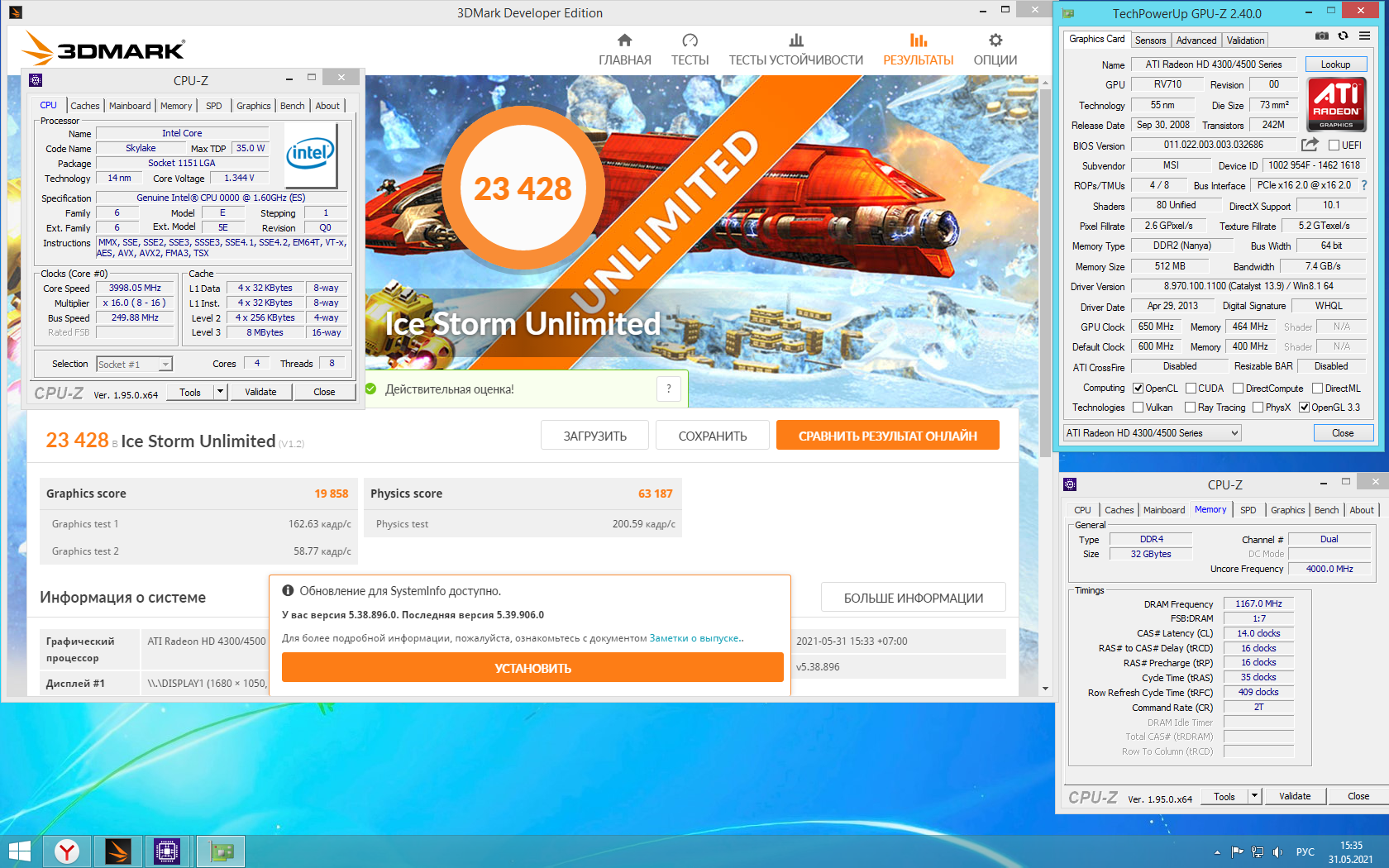Click СОХРАНИТЬ button
Screen dimensions: 1389x868
click(713, 436)
